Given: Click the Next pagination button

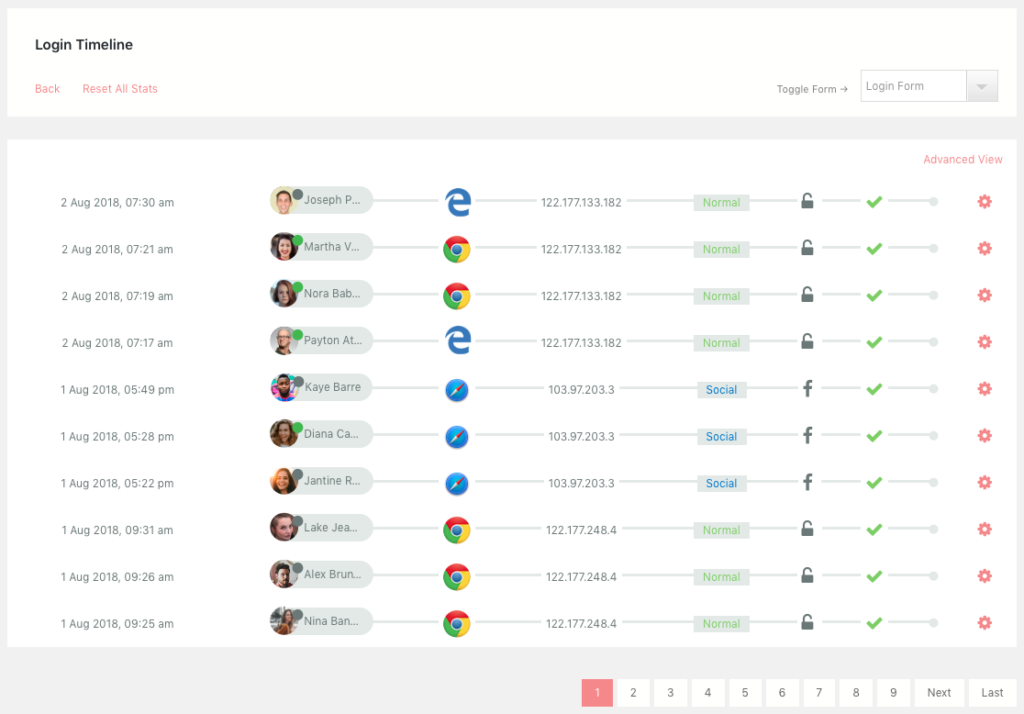Looking at the screenshot, I should [939, 692].
